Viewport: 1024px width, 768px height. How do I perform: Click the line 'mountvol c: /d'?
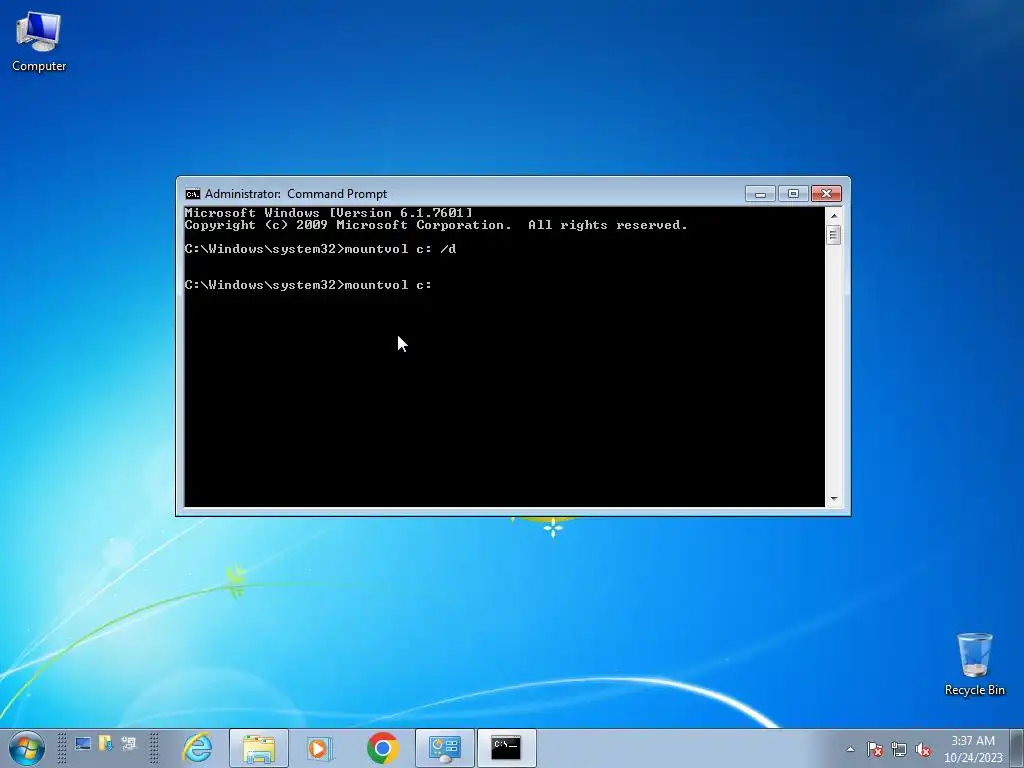(320, 249)
